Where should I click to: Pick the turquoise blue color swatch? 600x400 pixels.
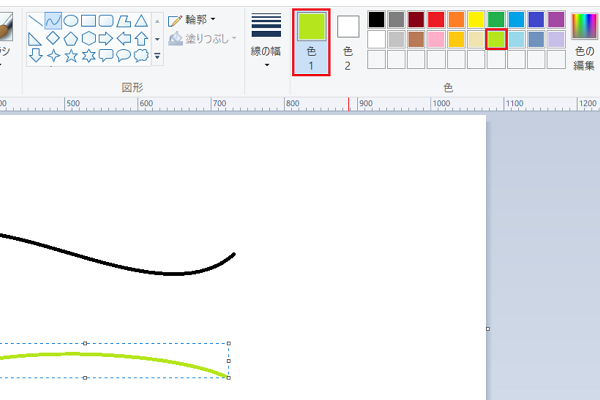[516, 20]
